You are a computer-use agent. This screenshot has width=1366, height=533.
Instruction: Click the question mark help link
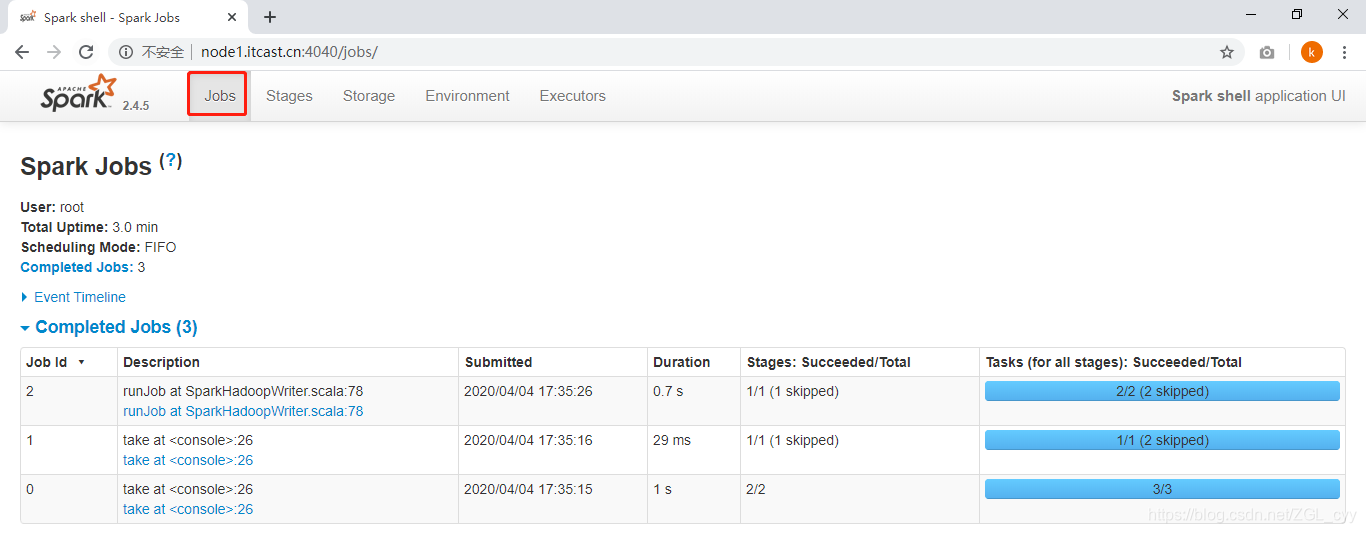click(171, 160)
